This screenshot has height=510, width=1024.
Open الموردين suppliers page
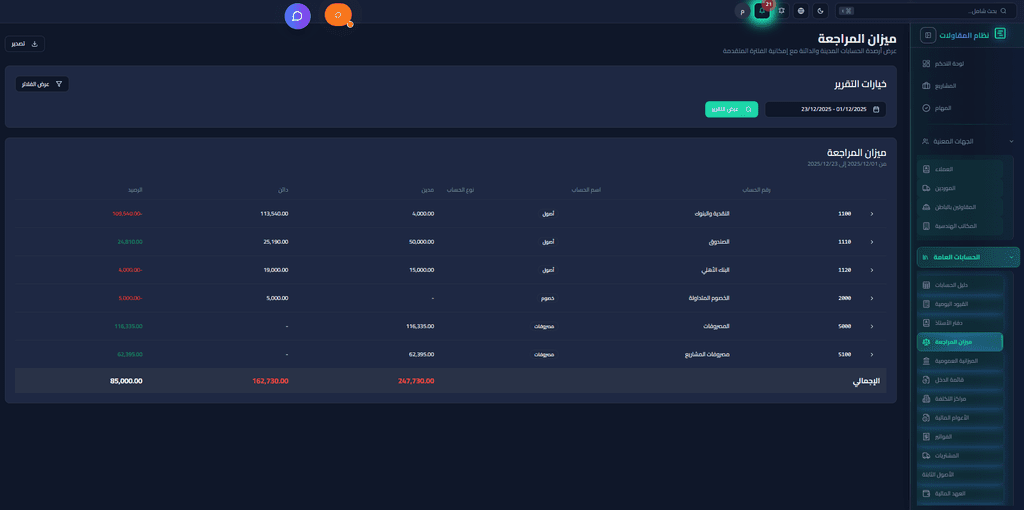[960, 189]
